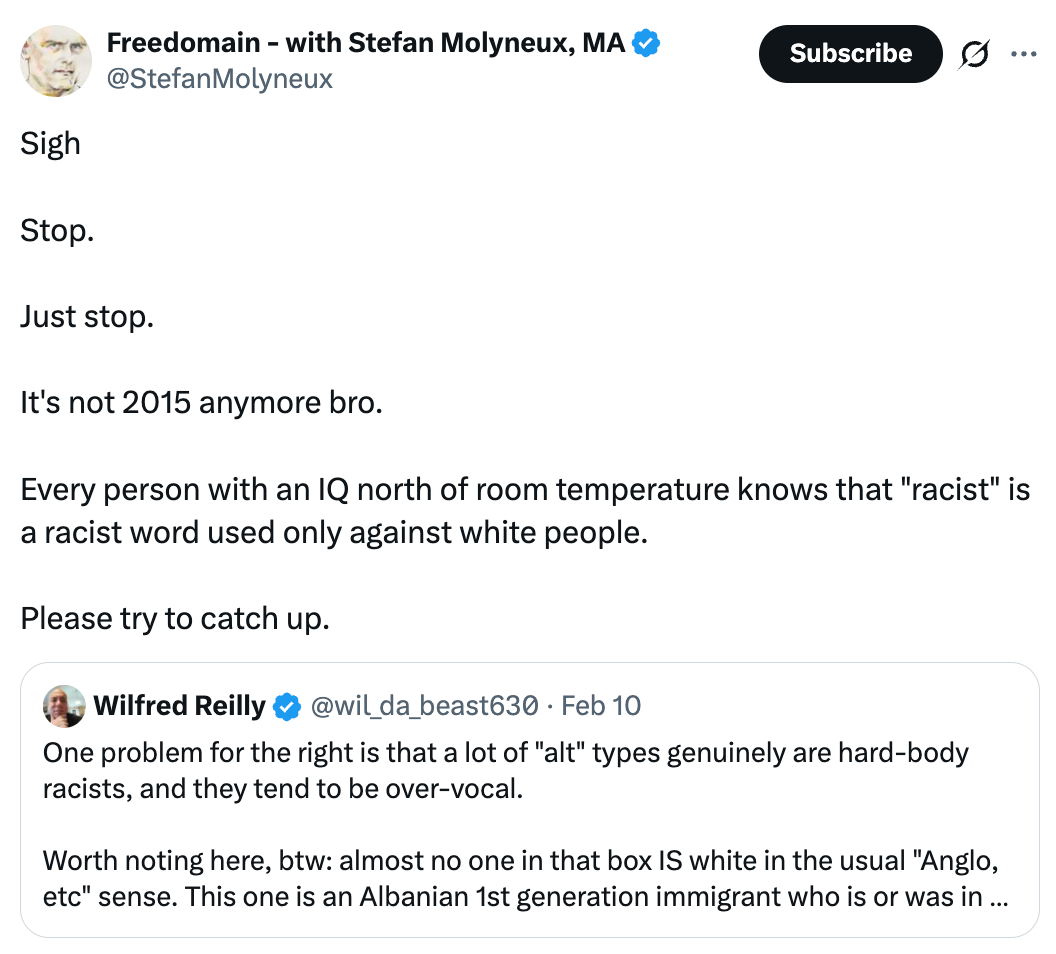
Task: Click the "Please try to catch up." line
Action: coord(174,619)
